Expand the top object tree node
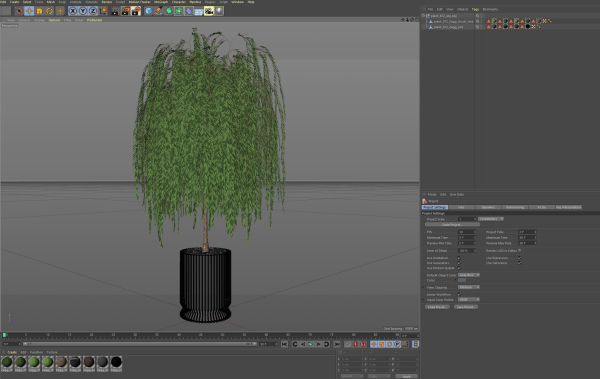This screenshot has height=379, width=600. [424, 16]
